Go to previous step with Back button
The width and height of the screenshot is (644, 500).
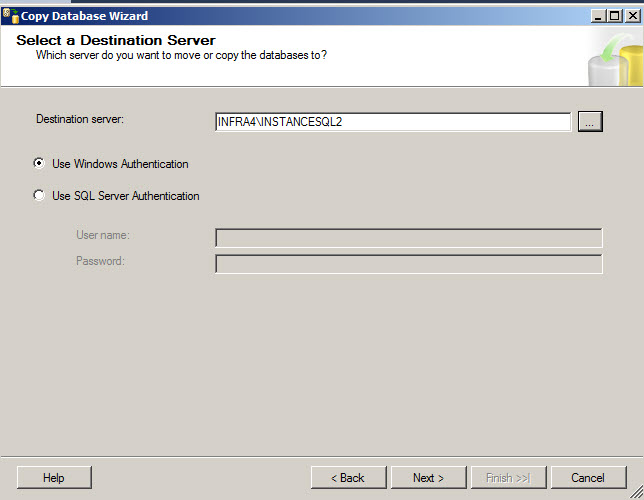[348, 478]
